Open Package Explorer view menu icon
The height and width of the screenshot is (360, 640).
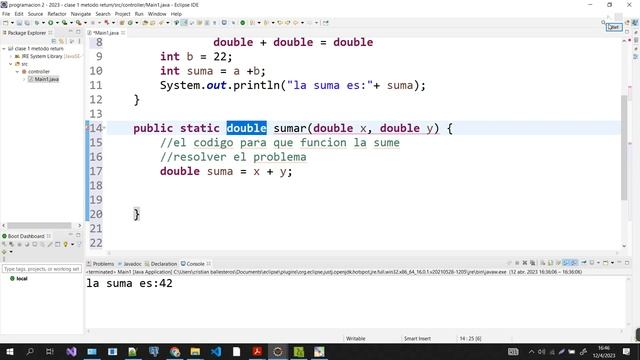(x=79, y=41)
